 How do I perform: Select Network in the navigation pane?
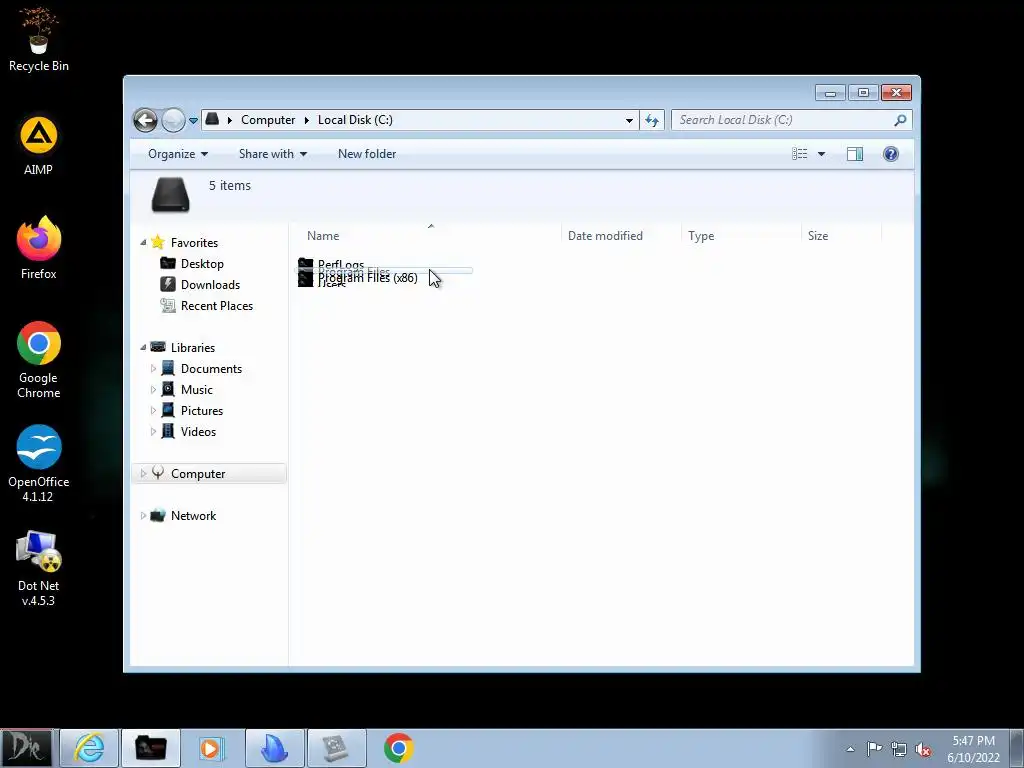pyautogui.click(x=193, y=516)
